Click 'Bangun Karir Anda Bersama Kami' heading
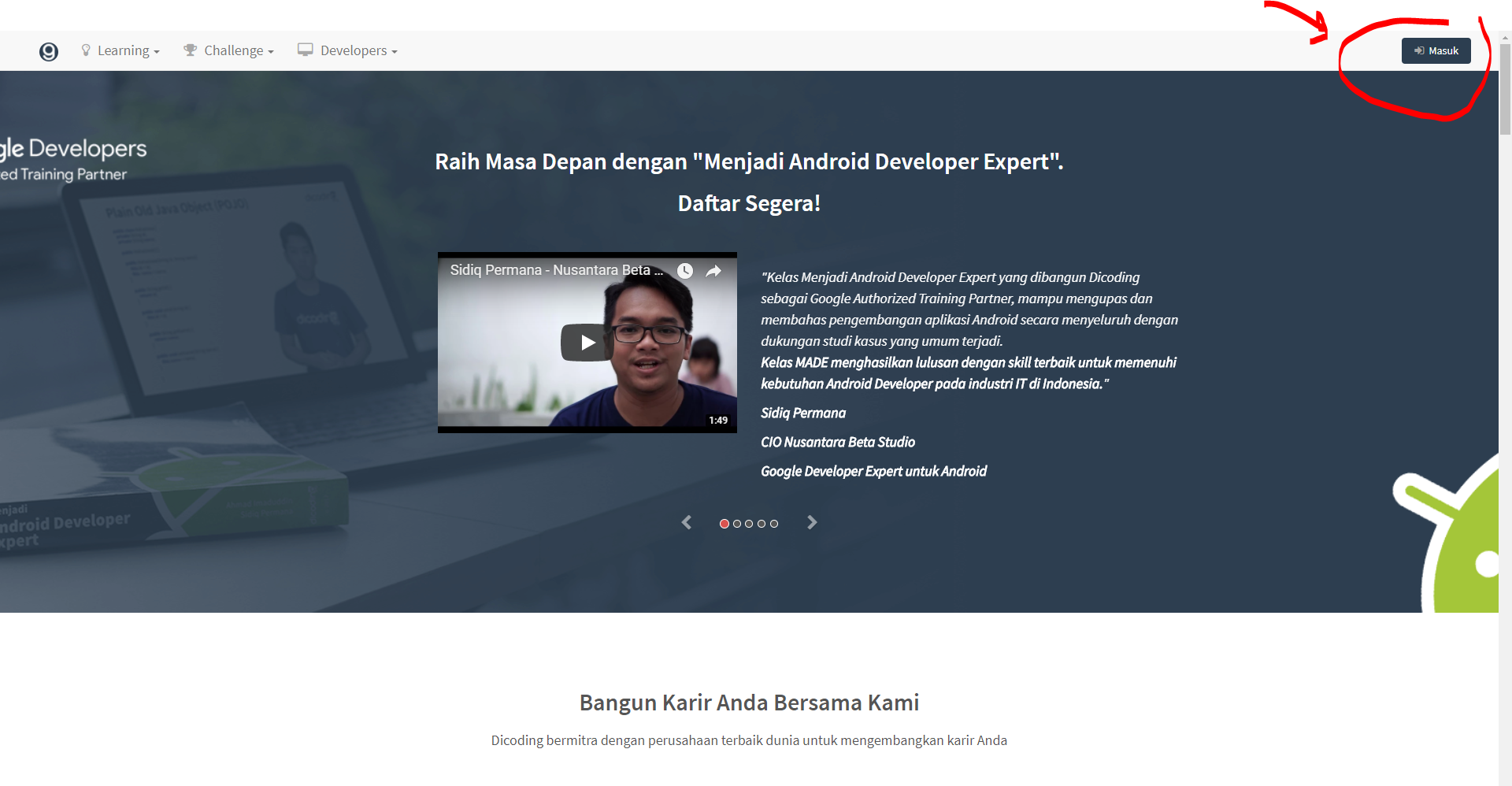Screen dimensions: 1512x786 (x=749, y=703)
